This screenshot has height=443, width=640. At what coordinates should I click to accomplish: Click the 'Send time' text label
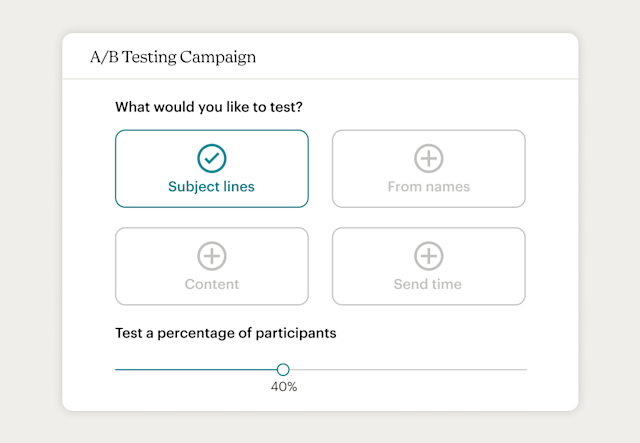pyautogui.click(x=428, y=284)
